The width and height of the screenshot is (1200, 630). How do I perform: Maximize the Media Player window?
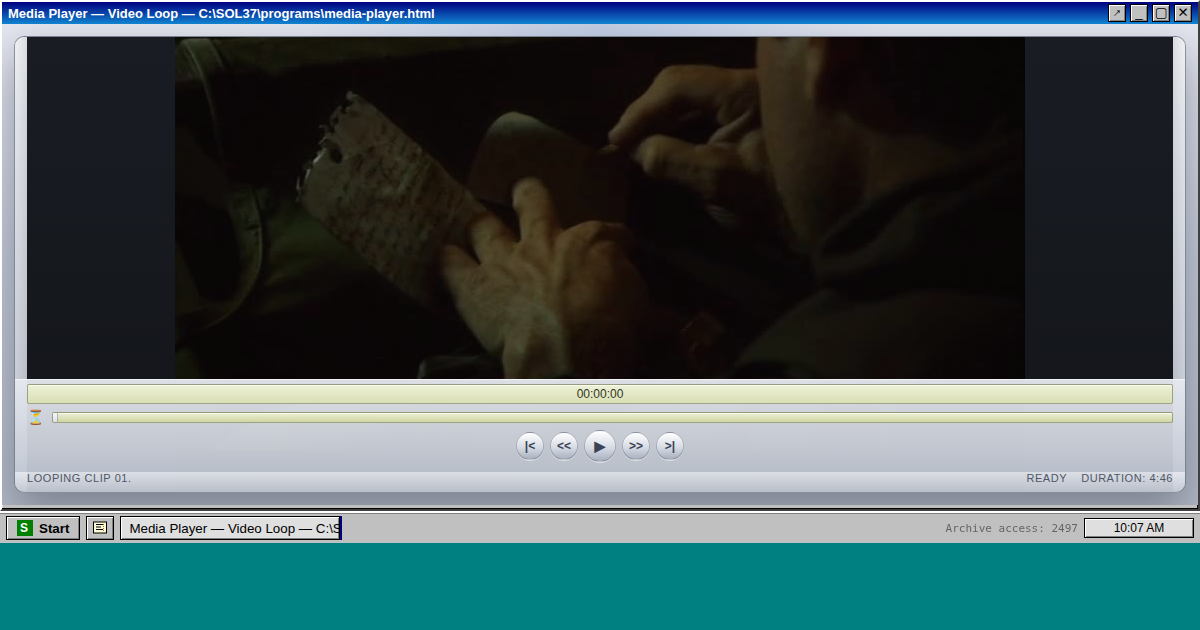[1161, 13]
